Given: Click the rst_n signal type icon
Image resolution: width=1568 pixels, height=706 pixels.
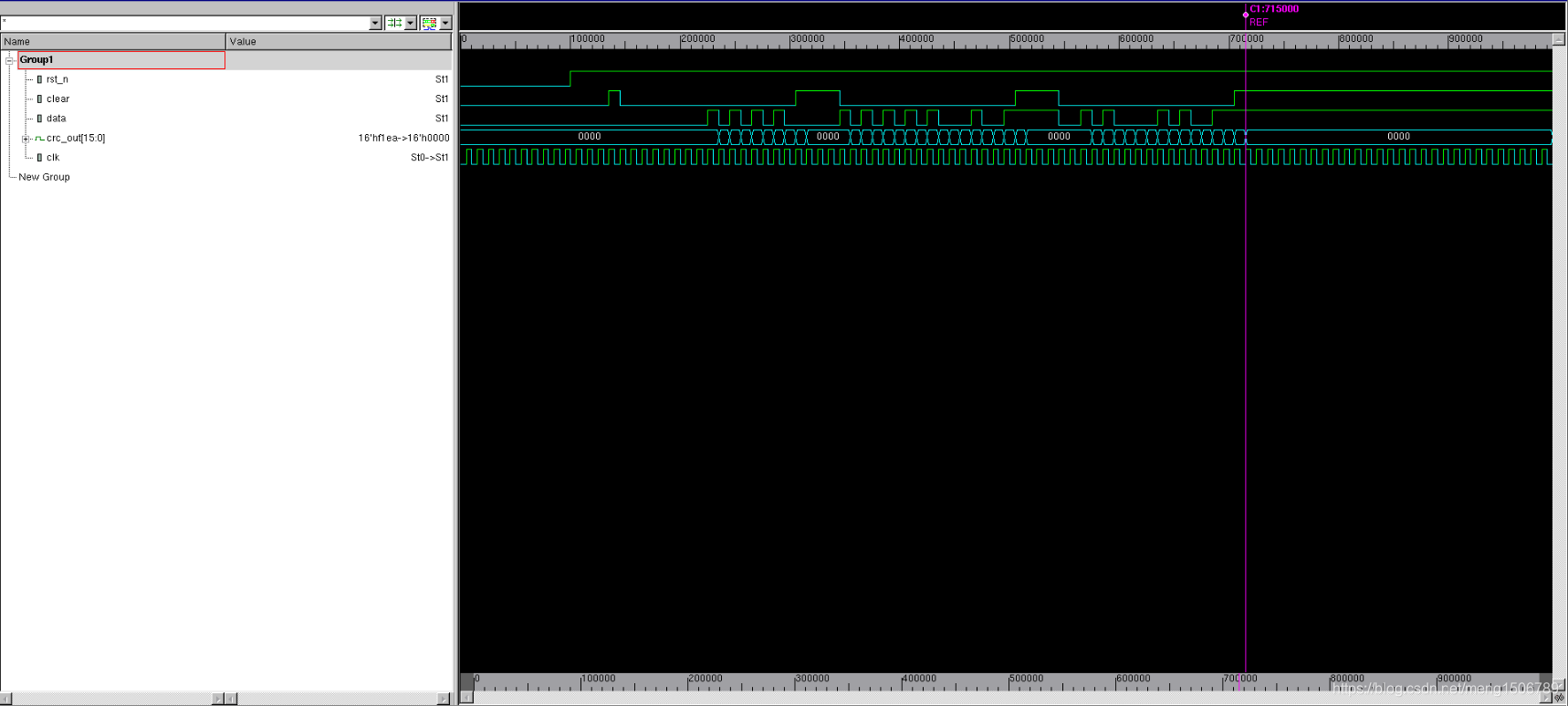Looking at the screenshot, I should (x=39, y=79).
